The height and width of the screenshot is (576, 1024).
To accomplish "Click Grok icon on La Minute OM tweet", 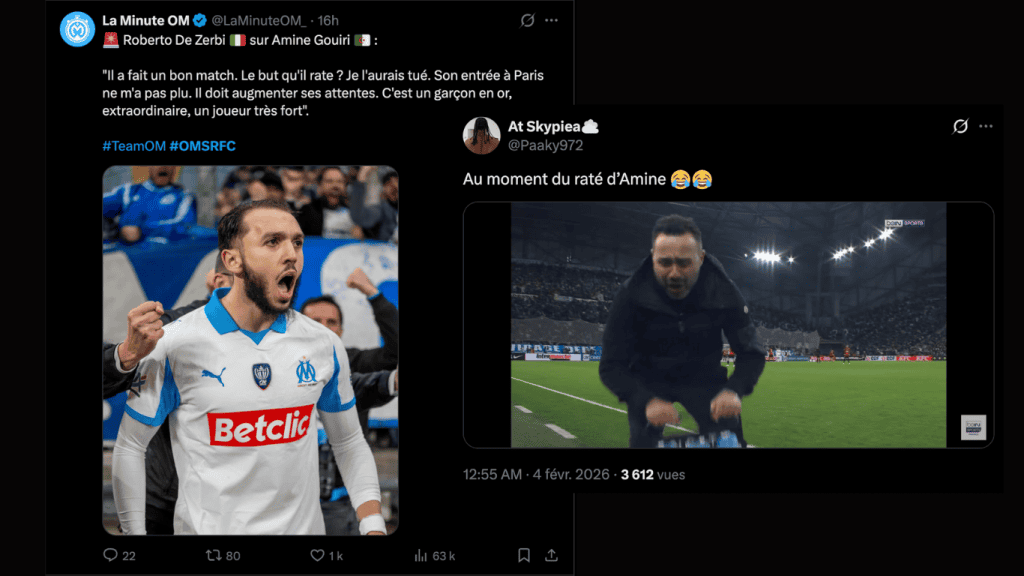I will pyautogui.click(x=527, y=20).
